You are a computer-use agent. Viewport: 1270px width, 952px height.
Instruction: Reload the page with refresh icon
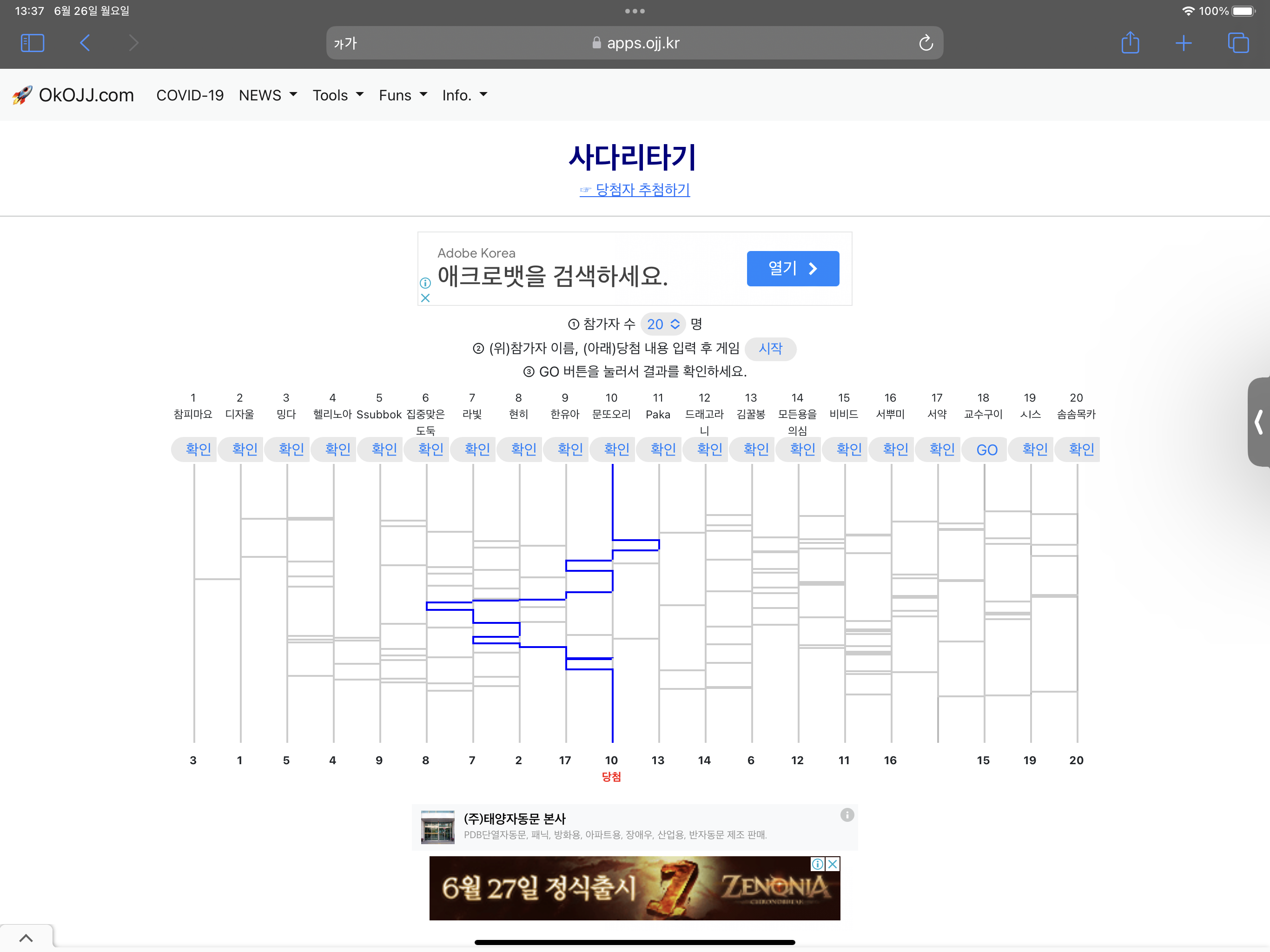tap(926, 43)
